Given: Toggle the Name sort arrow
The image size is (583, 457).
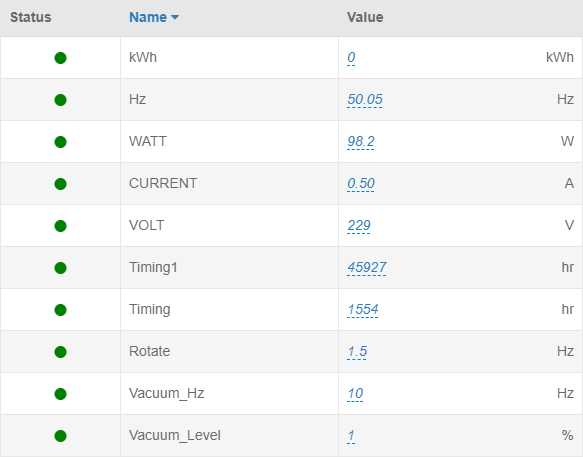Looking at the screenshot, I should [175, 17].
